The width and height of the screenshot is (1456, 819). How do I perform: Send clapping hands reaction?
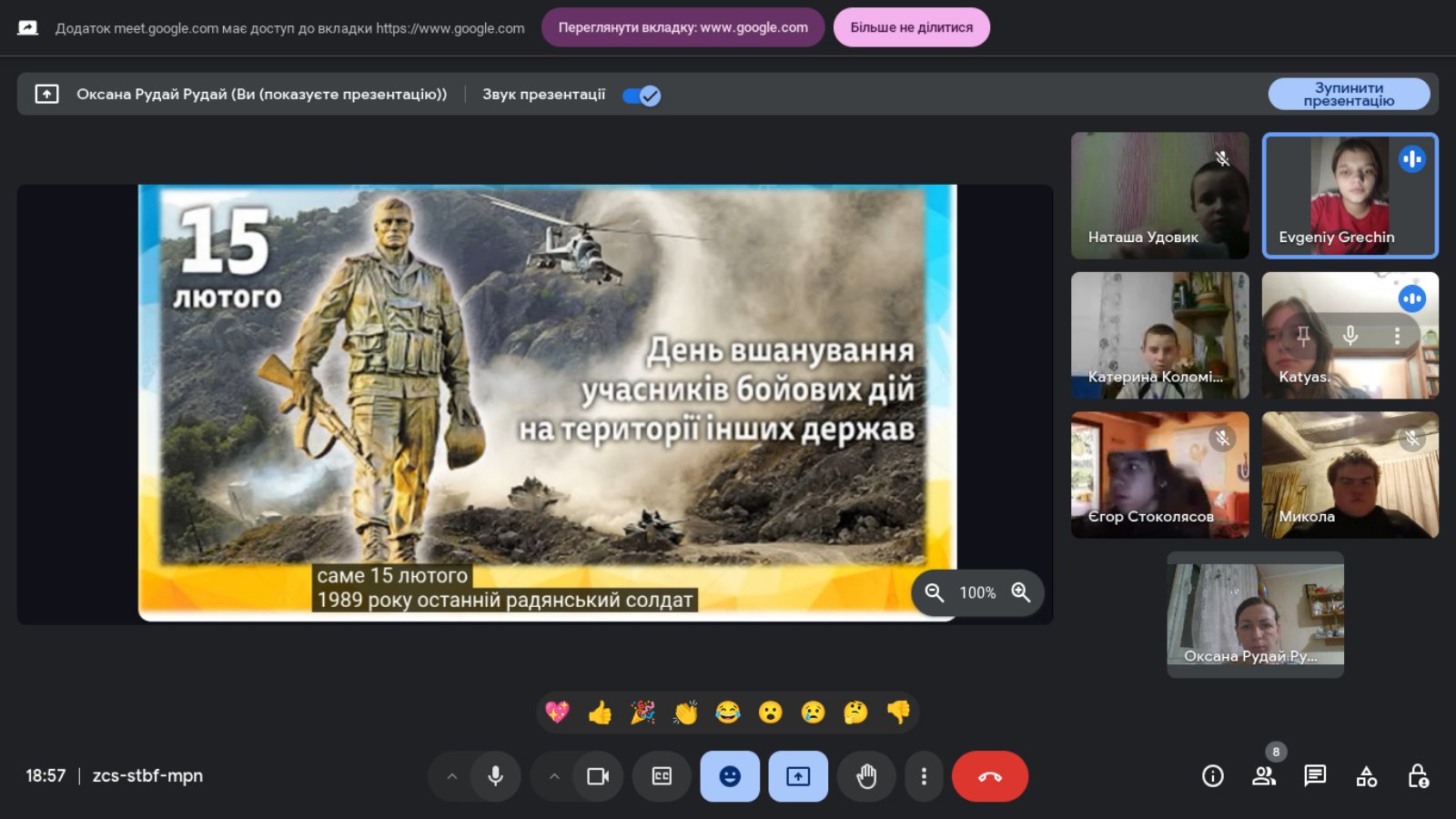click(685, 713)
